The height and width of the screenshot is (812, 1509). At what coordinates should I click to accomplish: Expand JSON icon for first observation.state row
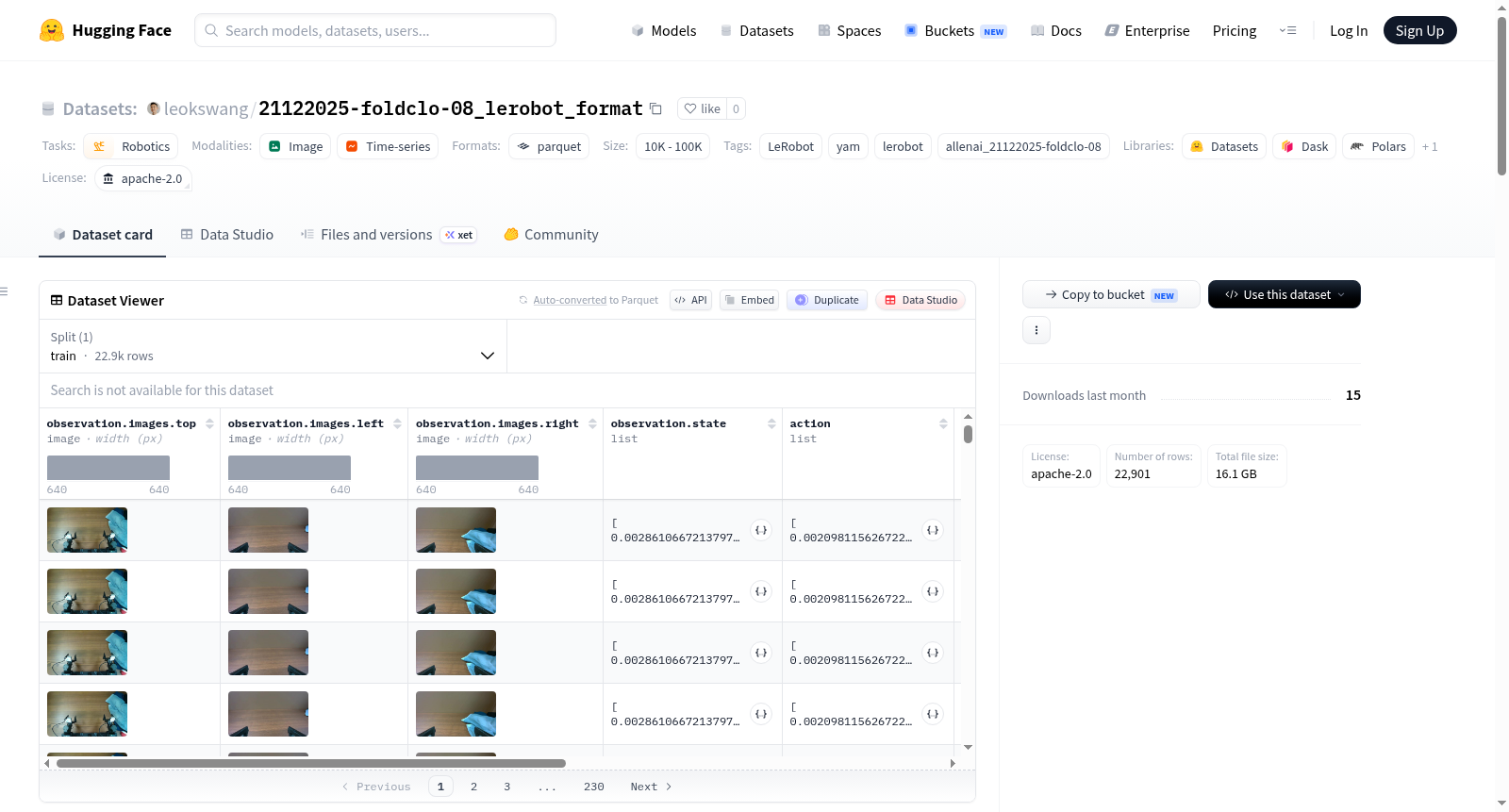(761, 530)
